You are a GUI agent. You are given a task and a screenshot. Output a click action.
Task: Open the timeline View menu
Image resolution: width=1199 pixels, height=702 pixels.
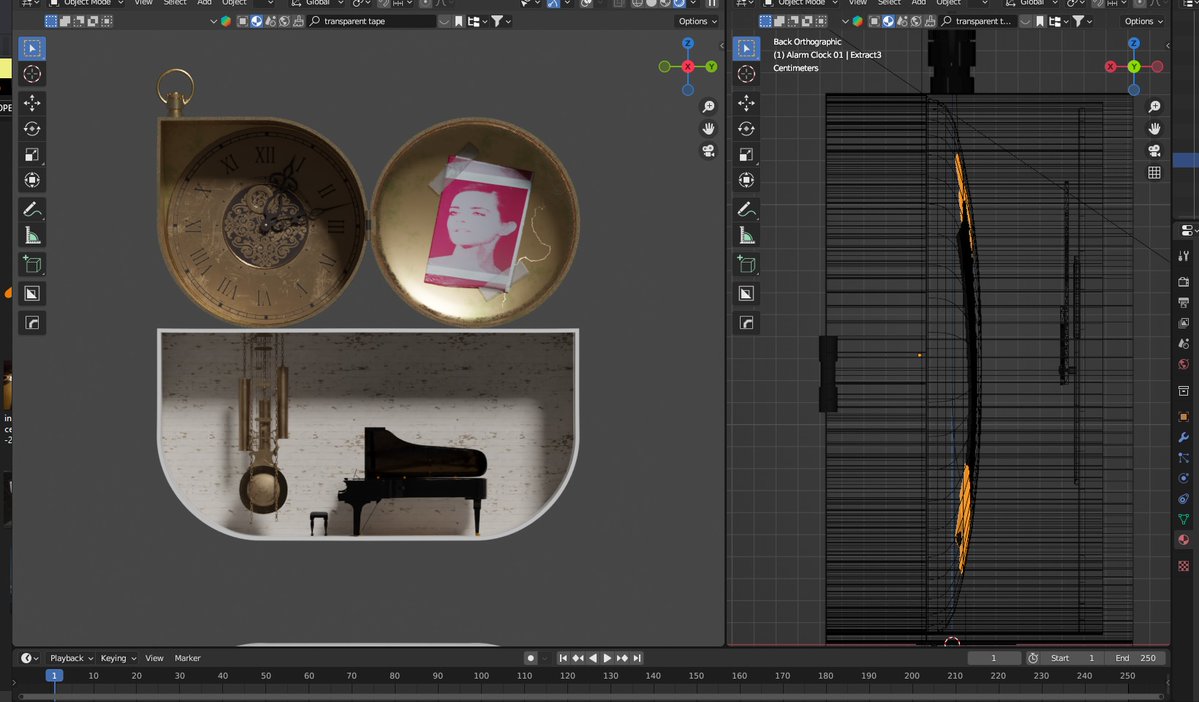(154, 658)
